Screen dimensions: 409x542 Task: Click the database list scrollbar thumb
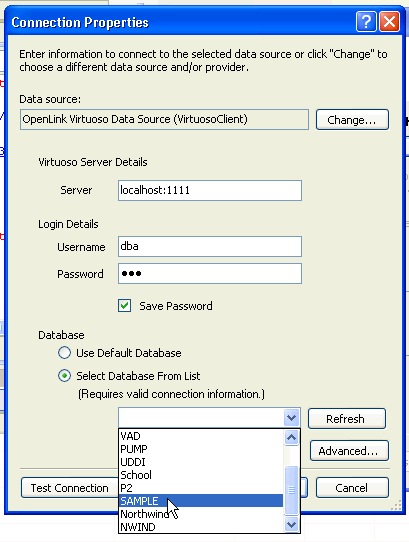pos(291,490)
